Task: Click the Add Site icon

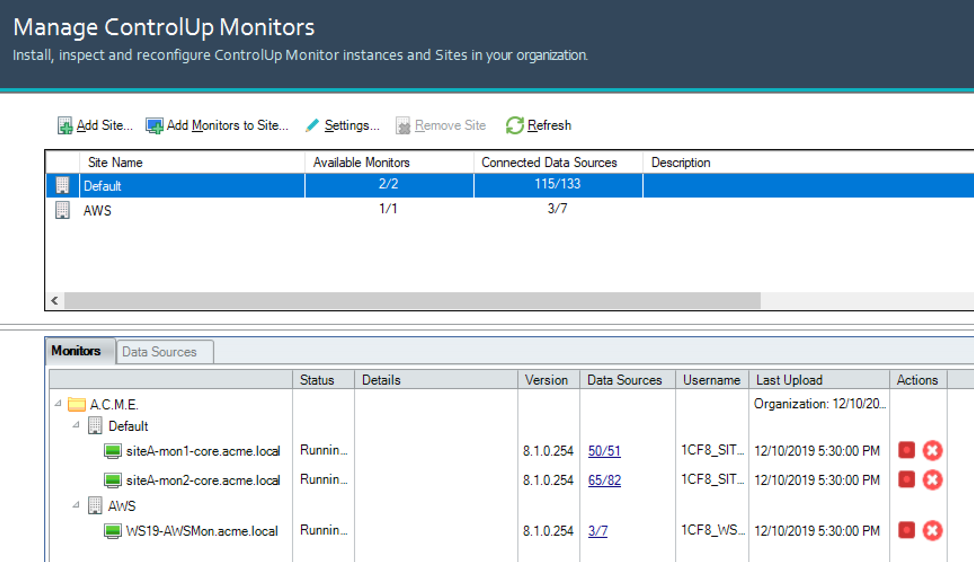Action: [65, 125]
